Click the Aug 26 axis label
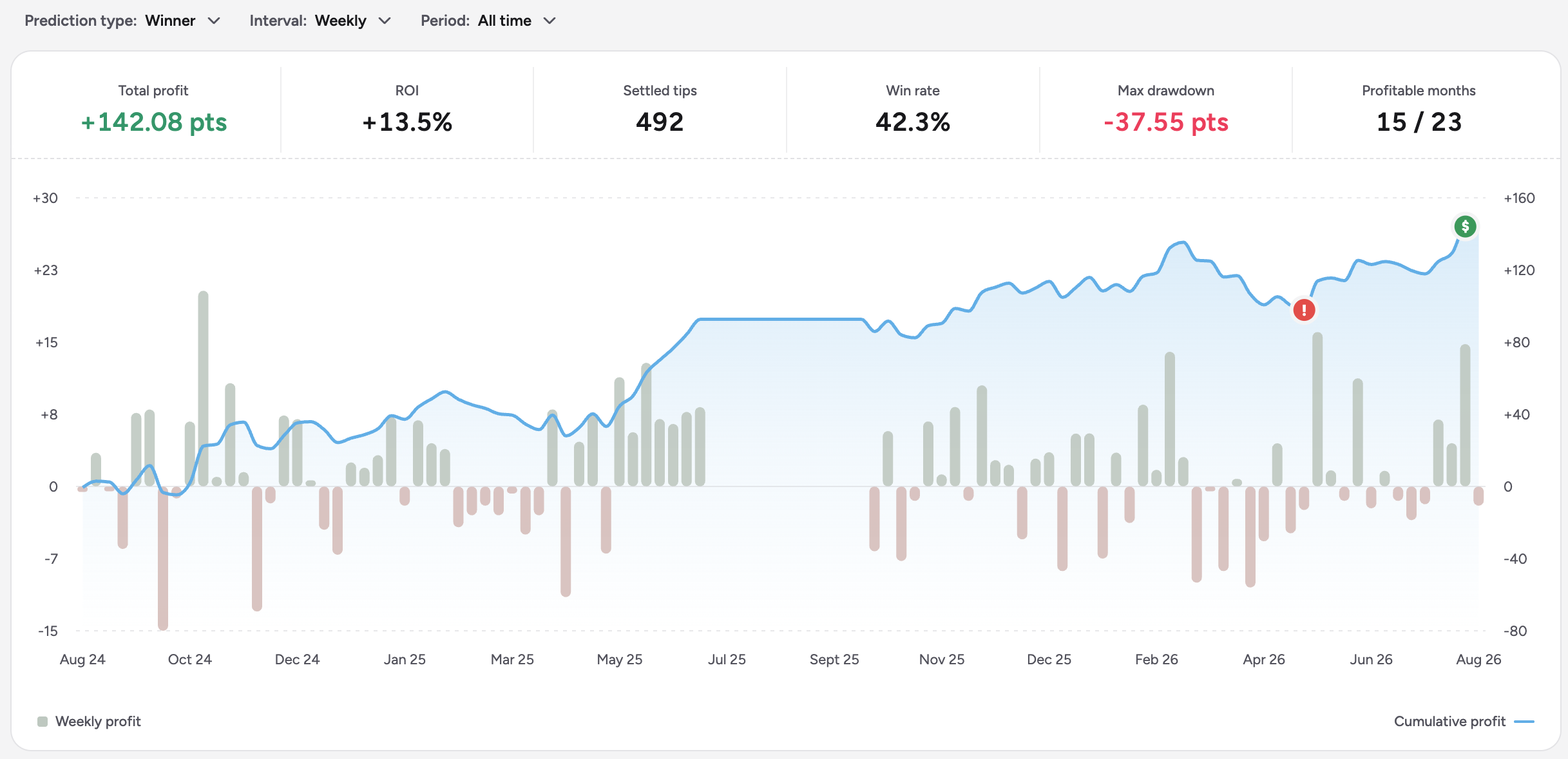This screenshot has height=759, width=1568. (x=1478, y=659)
